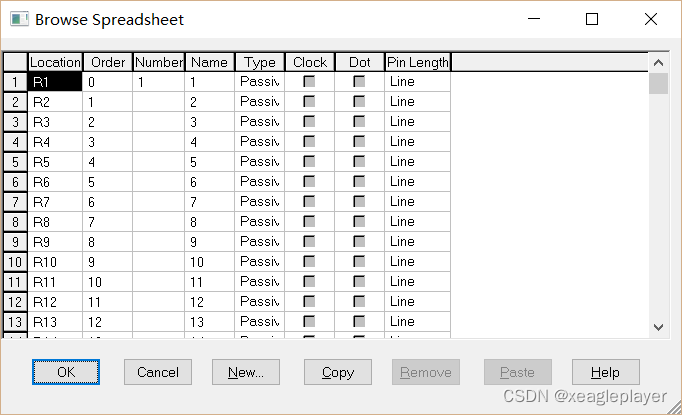Click the vertical scrollbar thumb

[x=659, y=83]
